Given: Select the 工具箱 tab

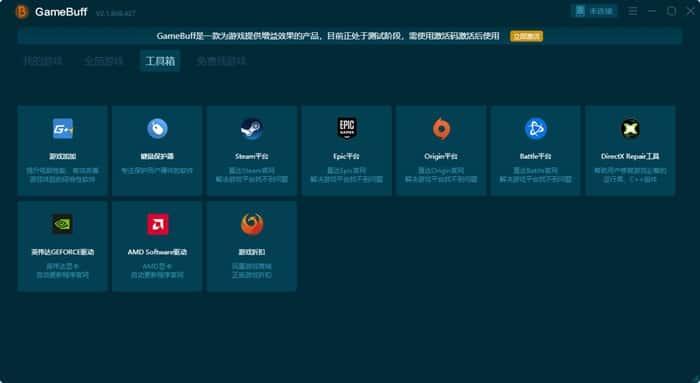Looking at the screenshot, I should (160, 61).
